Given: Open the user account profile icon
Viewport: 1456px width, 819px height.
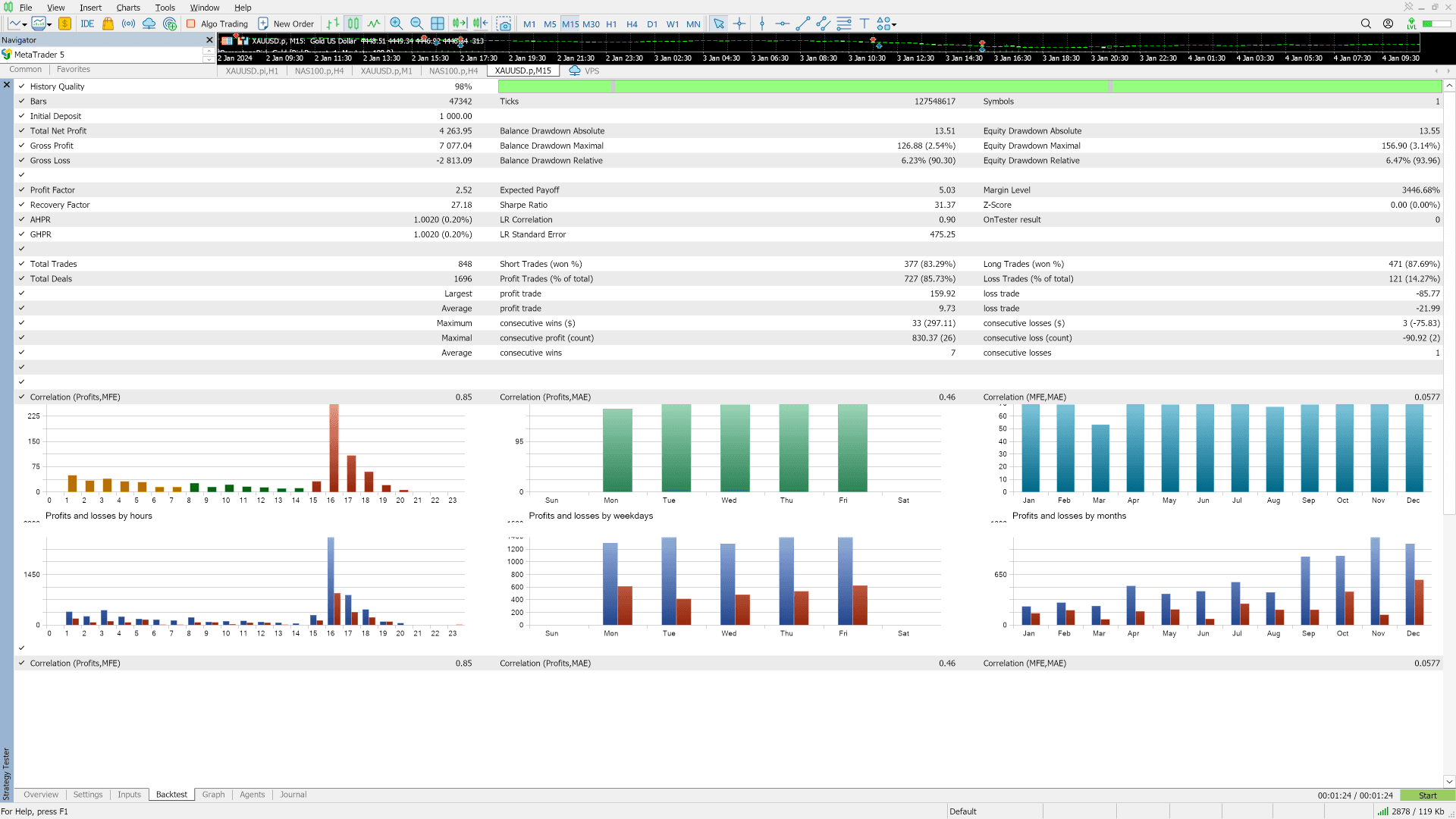Looking at the screenshot, I should tap(1388, 24).
